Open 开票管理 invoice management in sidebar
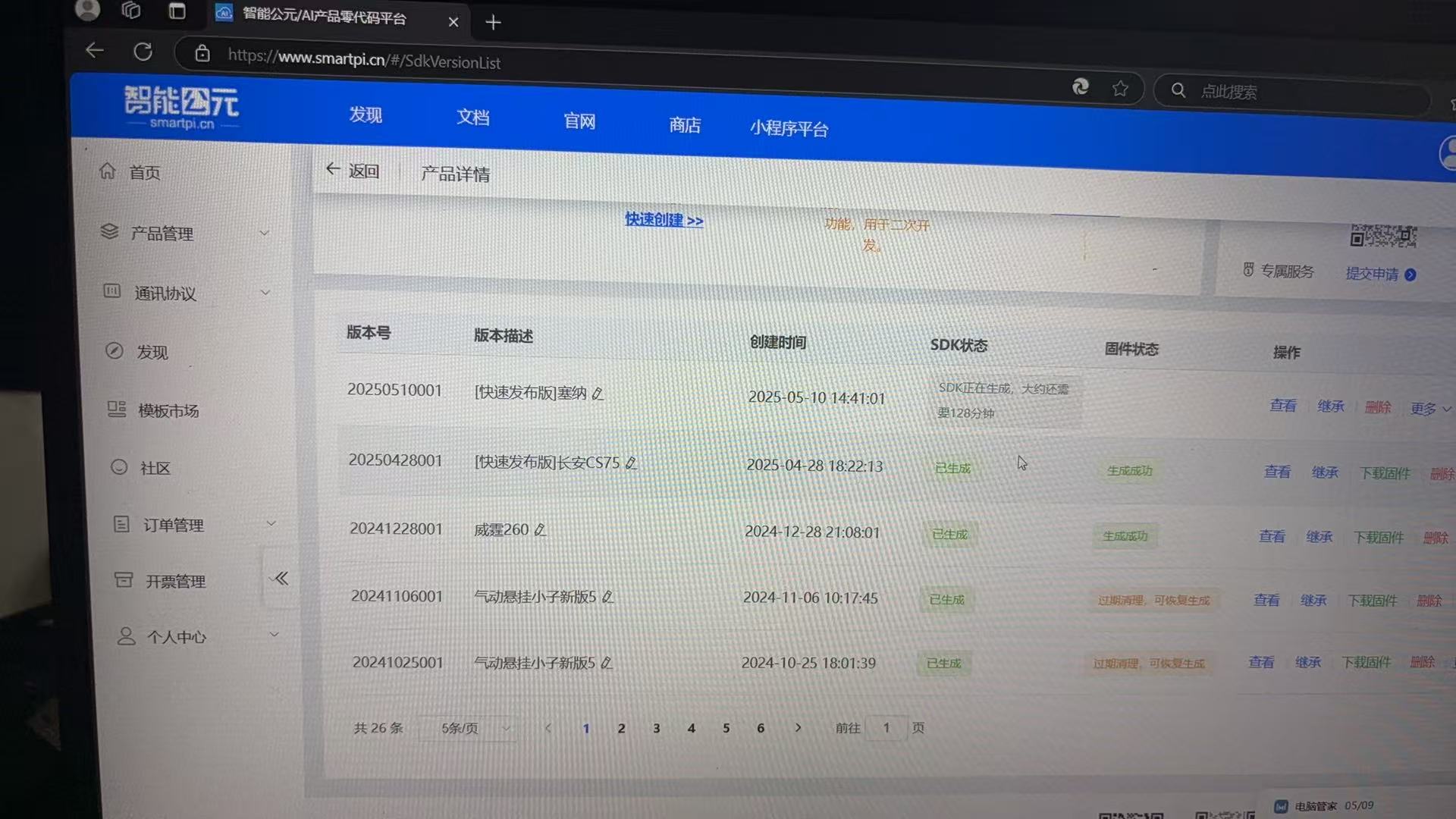The width and height of the screenshot is (1456, 819). point(124,580)
